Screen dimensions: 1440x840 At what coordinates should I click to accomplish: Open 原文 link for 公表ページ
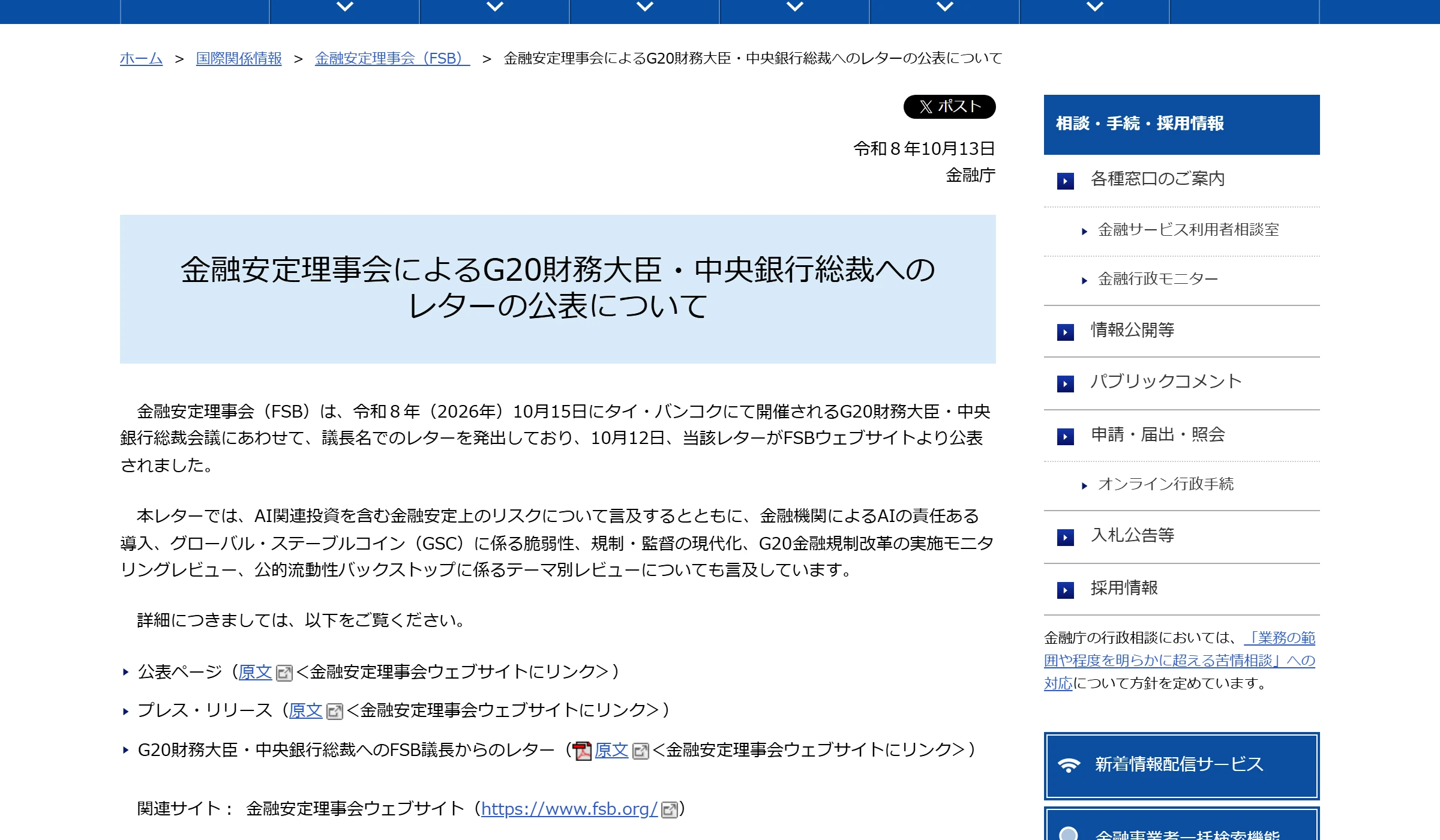pos(256,672)
